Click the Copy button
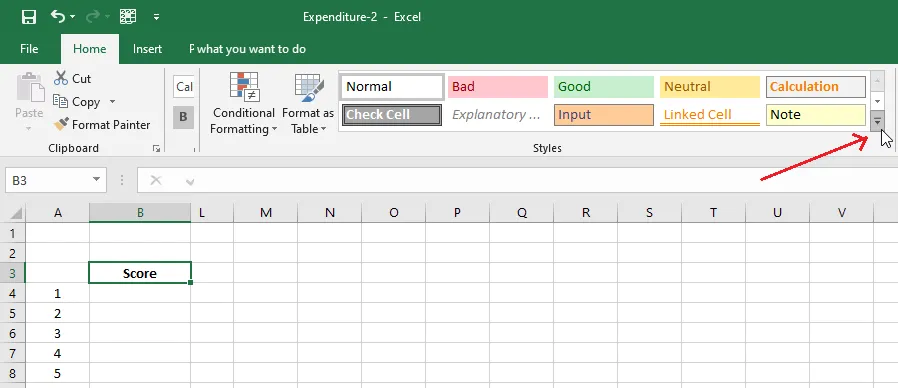 (x=77, y=101)
